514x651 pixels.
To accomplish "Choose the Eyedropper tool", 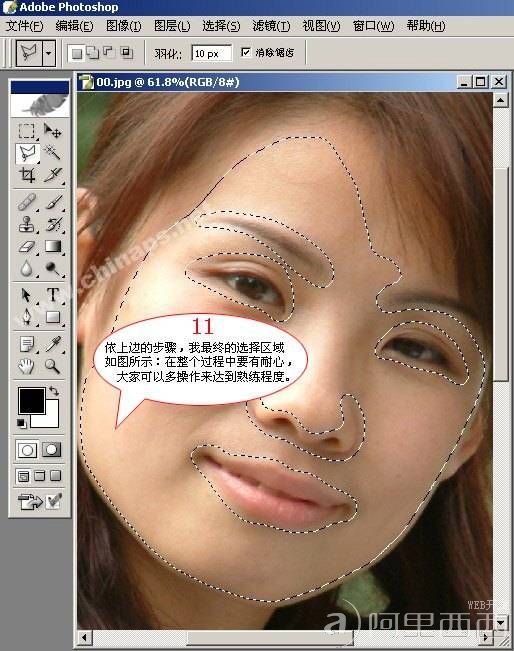I will pos(52,343).
